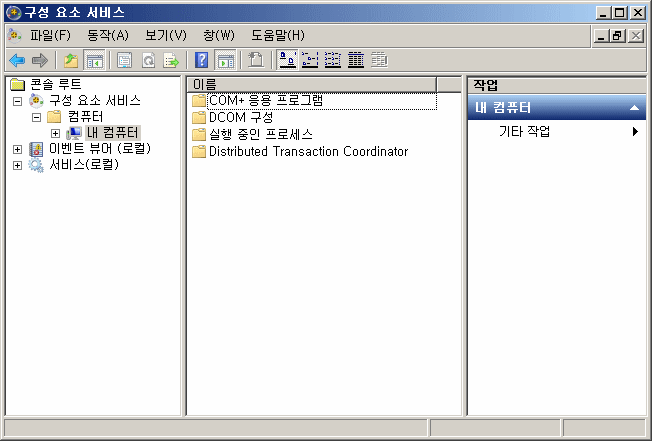Select COM+ 응용 프로그램 list item text

pyautogui.click(x=266, y=101)
